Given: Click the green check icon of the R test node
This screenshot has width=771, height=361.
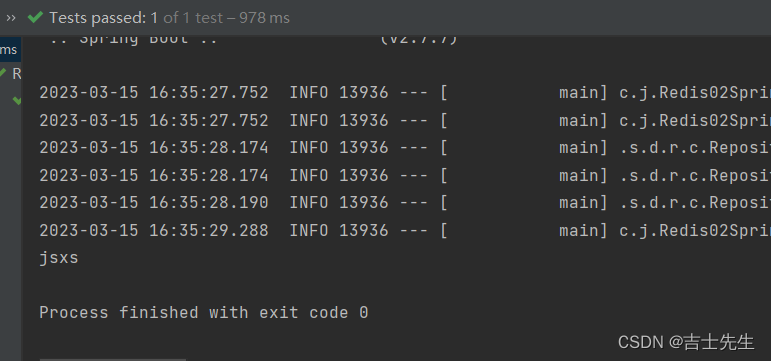Looking at the screenshot, I should click(x=3, y=74).
